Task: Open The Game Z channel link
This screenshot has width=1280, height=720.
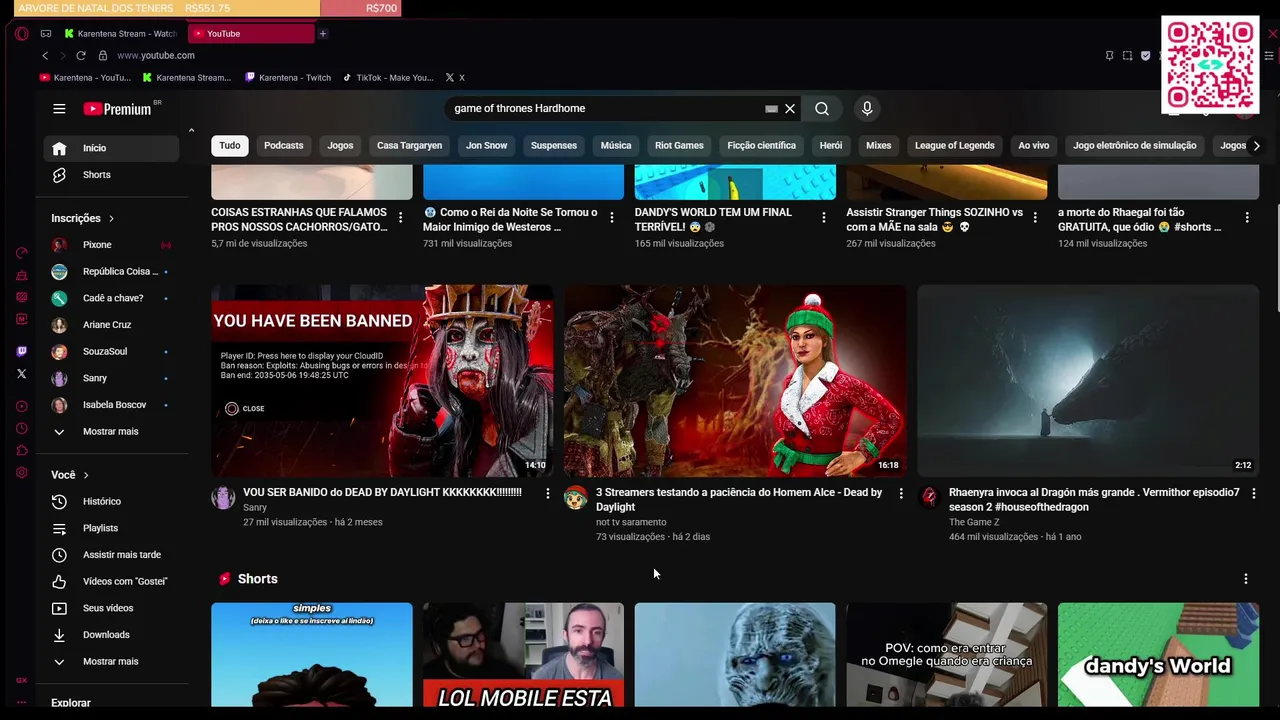Action: (x=974, y=522)
